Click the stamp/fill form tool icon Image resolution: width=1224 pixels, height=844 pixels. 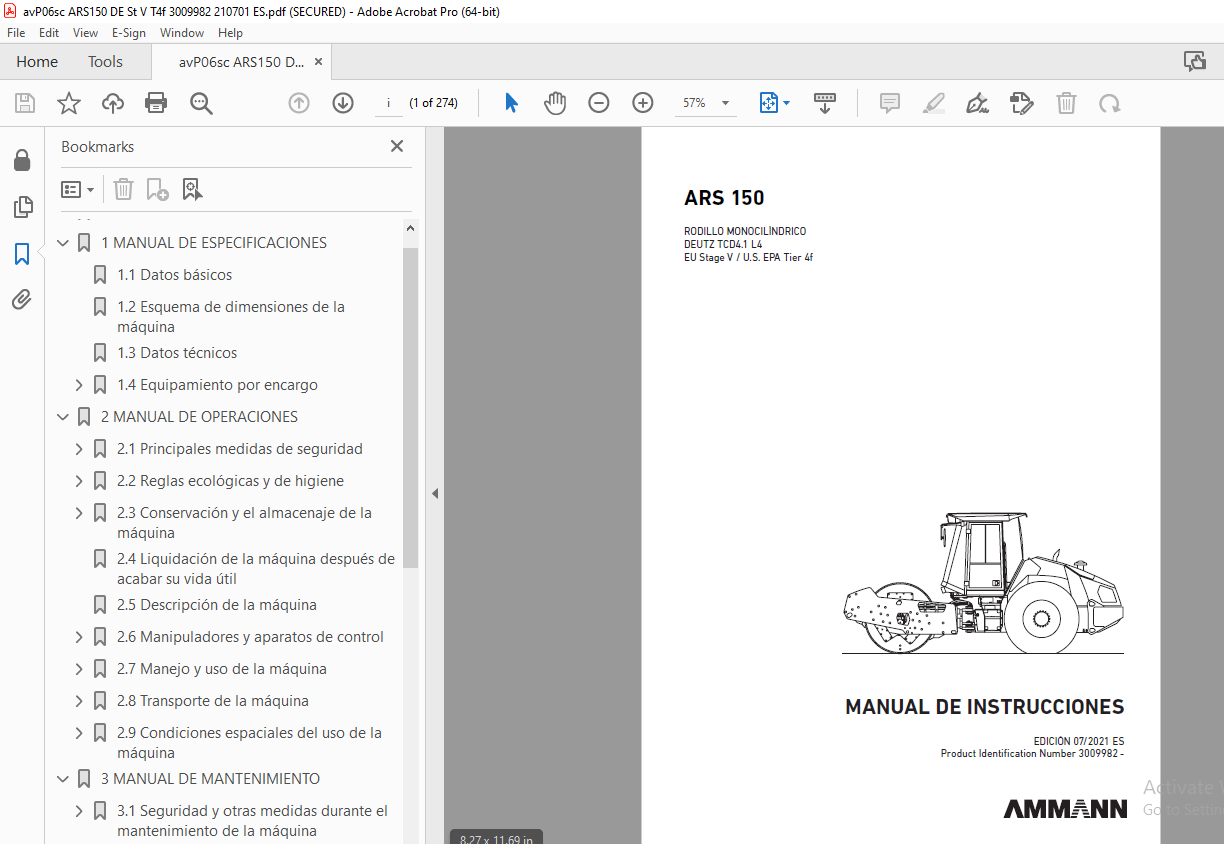pos(1021,103)
